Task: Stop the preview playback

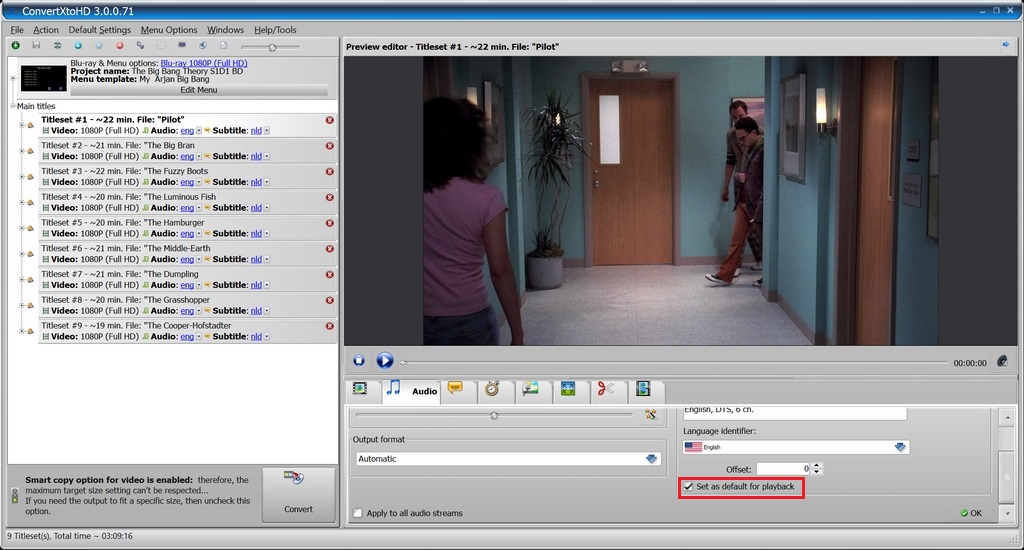Action: 359,361
